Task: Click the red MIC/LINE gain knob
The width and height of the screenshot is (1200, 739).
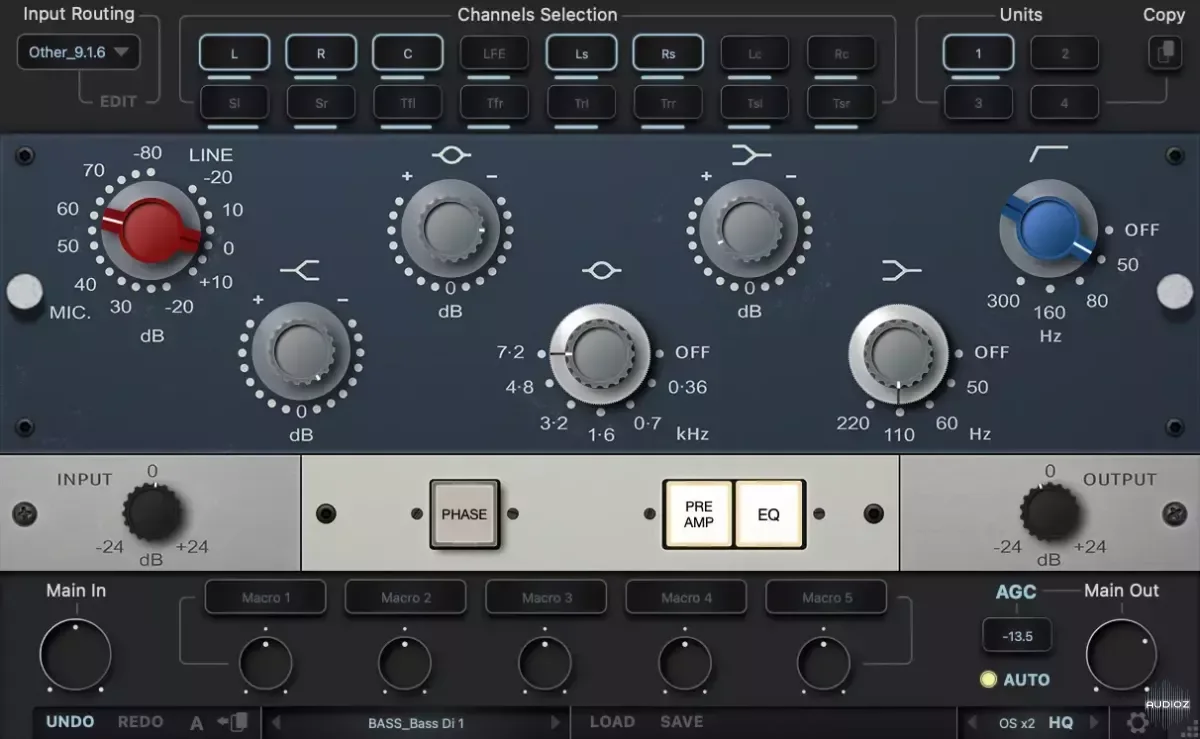Action: click(x=150, y=231)
